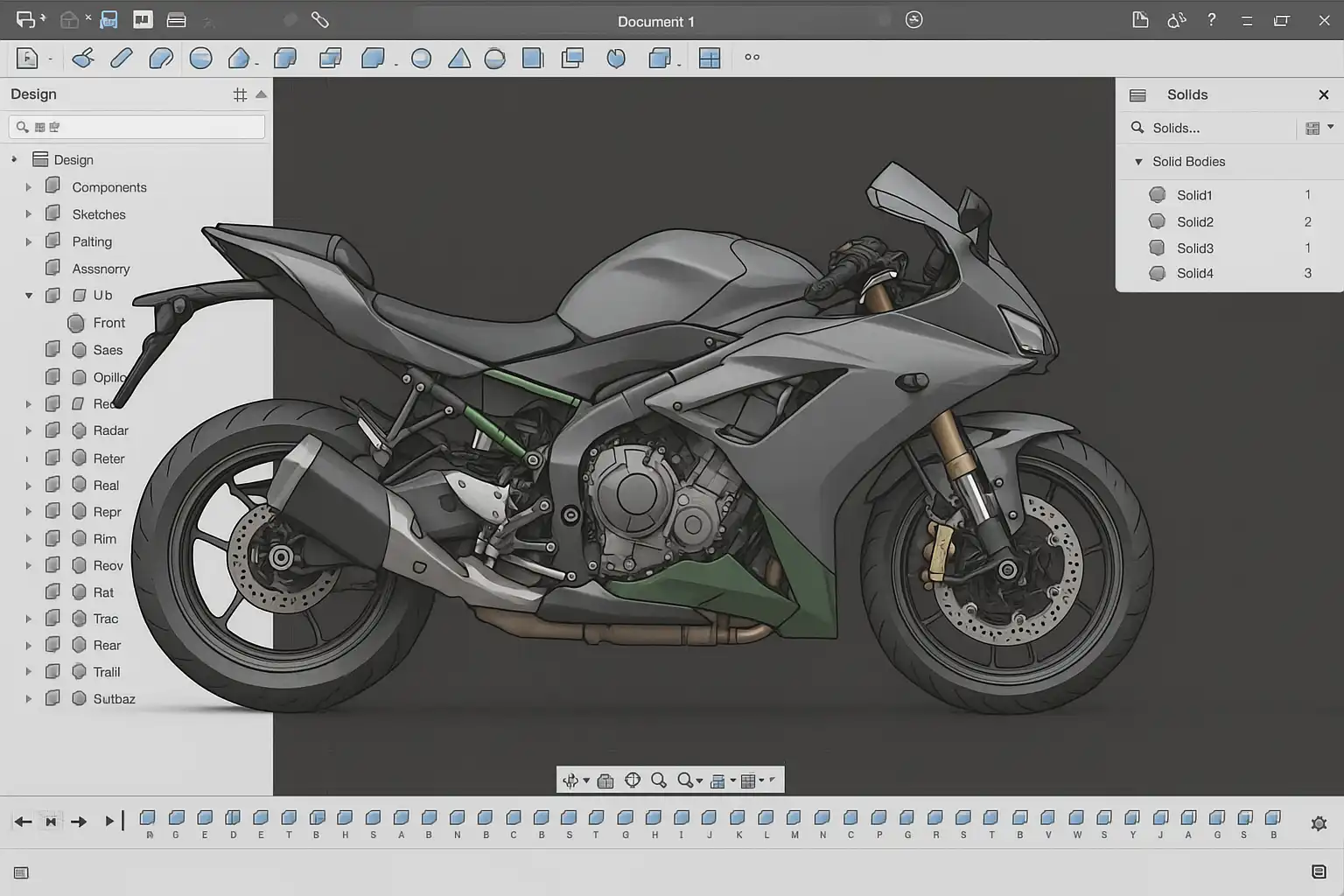
Task: Choose the cone primitive tool
Action: (458, 59)
